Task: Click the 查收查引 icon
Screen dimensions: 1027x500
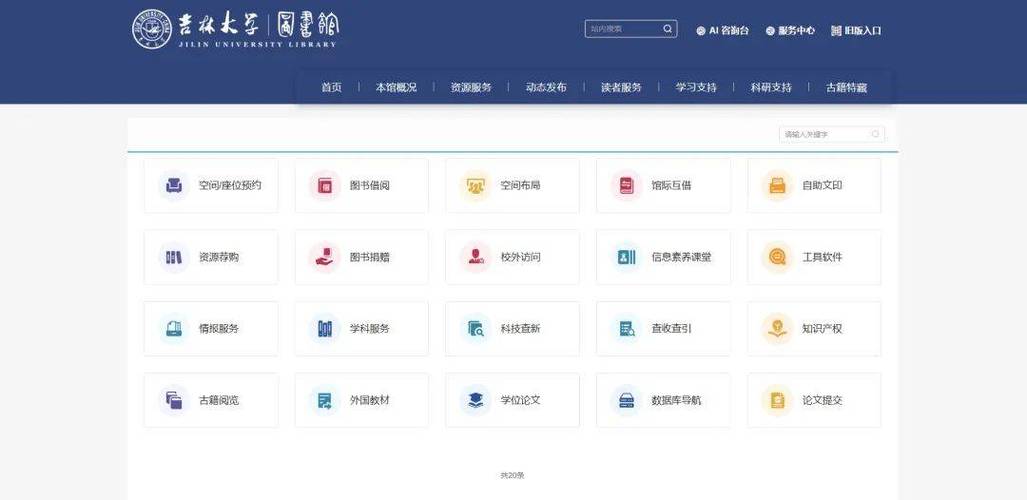Action: click(x=626, y=329)
